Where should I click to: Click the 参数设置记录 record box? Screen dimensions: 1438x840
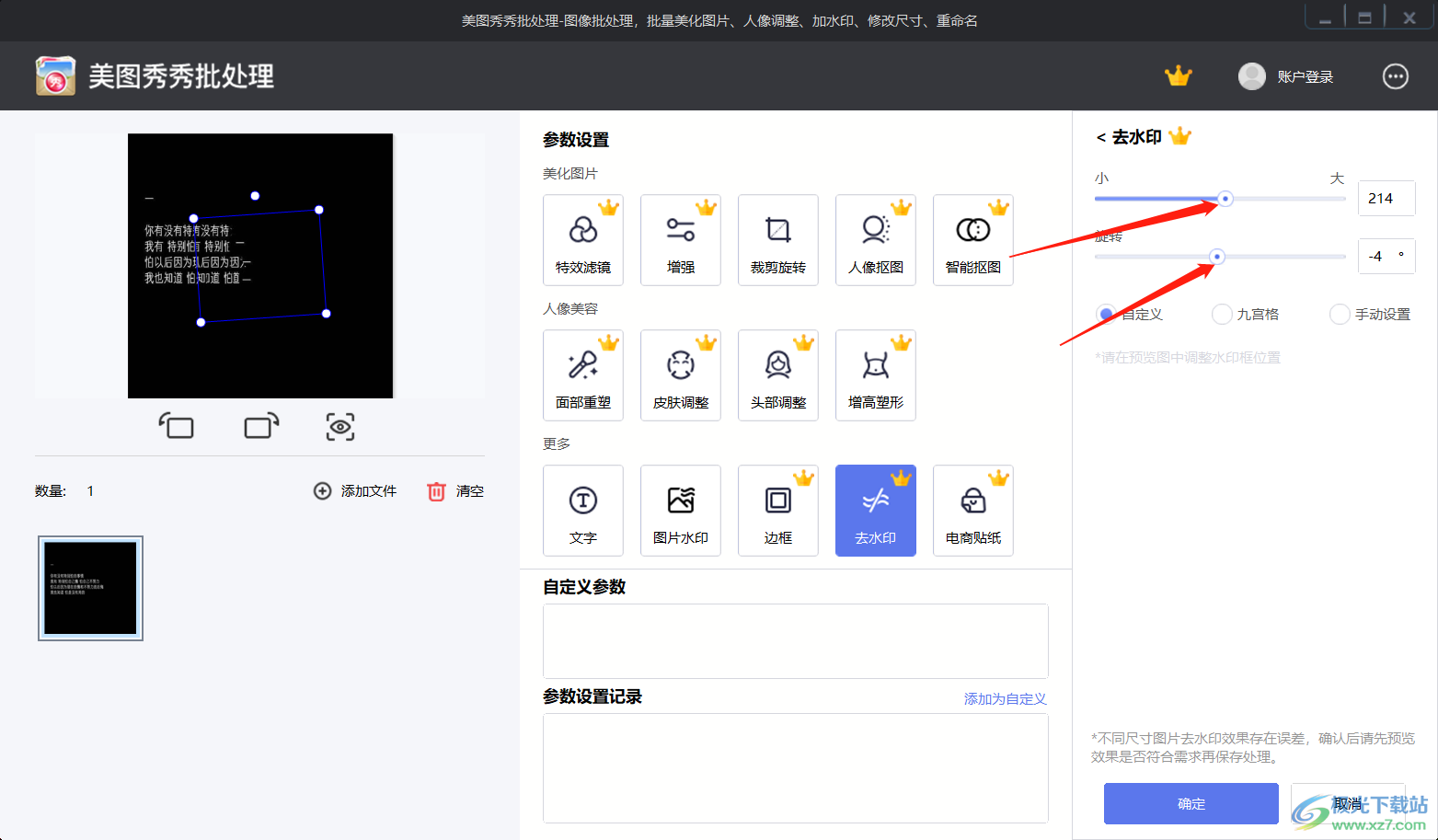tap(796, 768)
